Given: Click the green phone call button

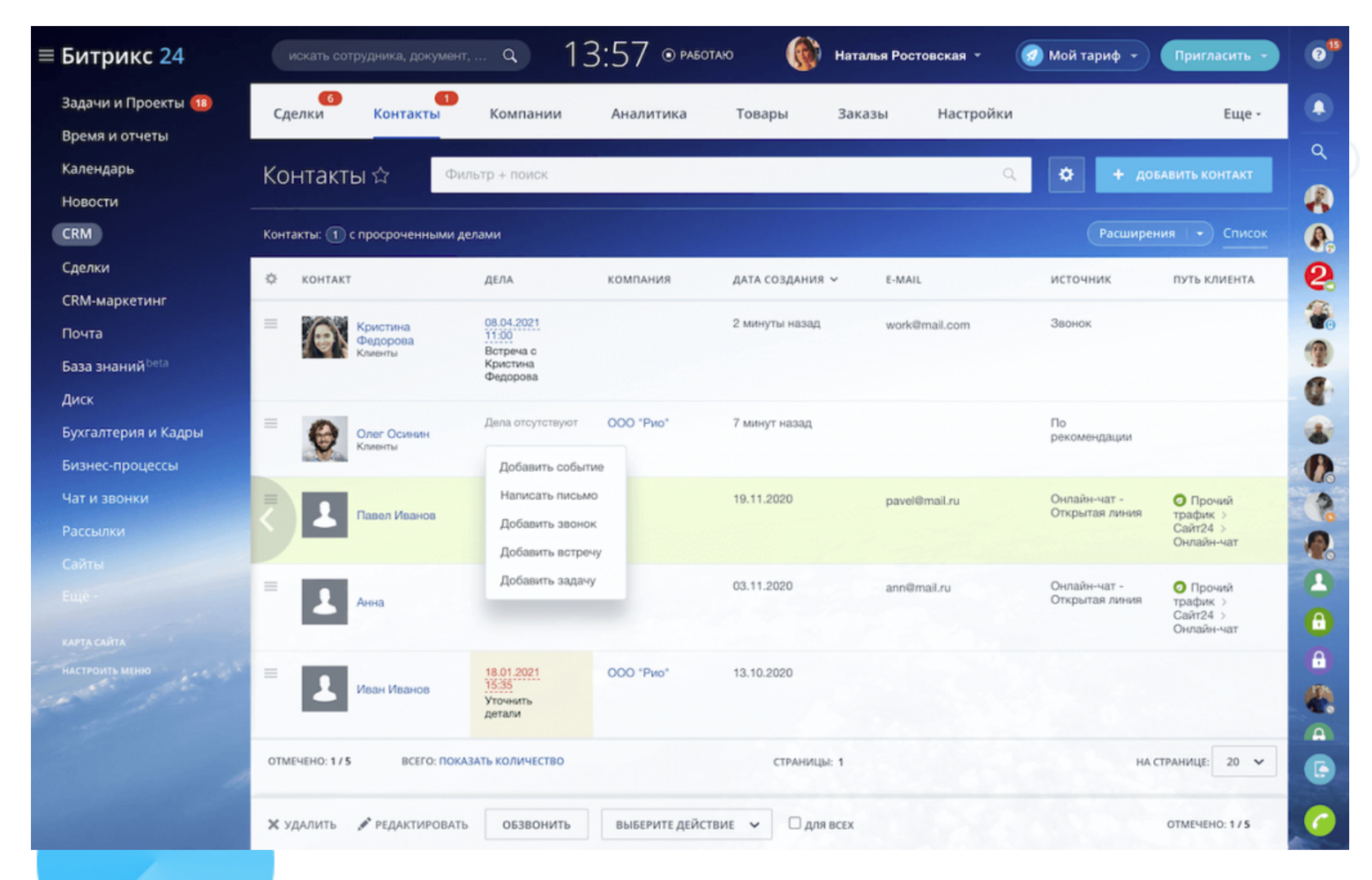Looking at the screenshot, I should 1318,820.
